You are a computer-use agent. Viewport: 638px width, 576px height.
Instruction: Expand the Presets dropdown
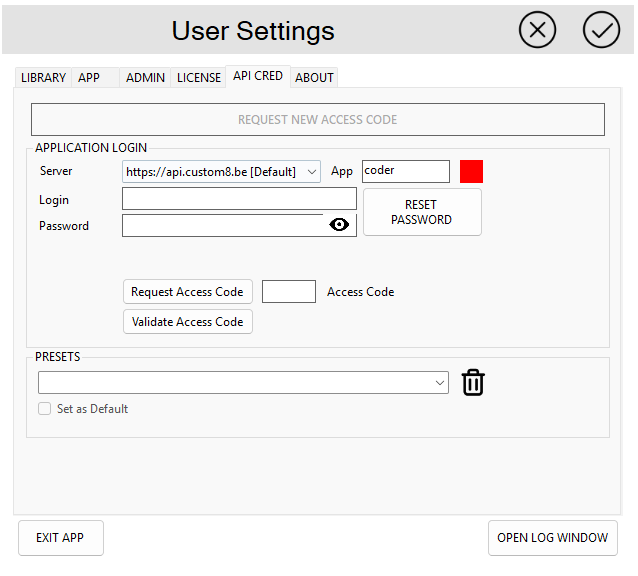pos(243,382)
